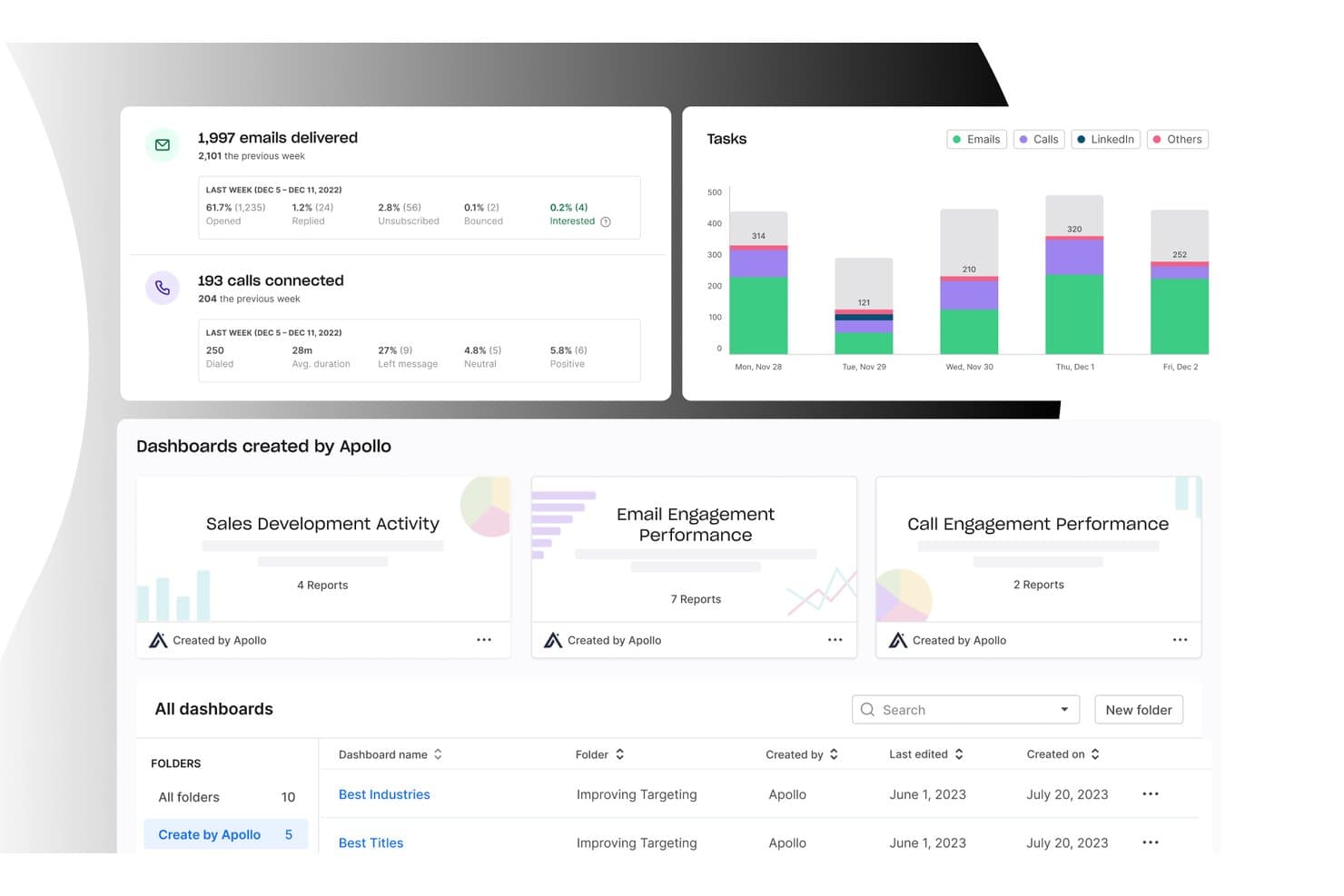Click the Apollo logo on Call Engagement Performance card
The width and height of the screenshot is (1344, 896).
[x=898, y=640]
